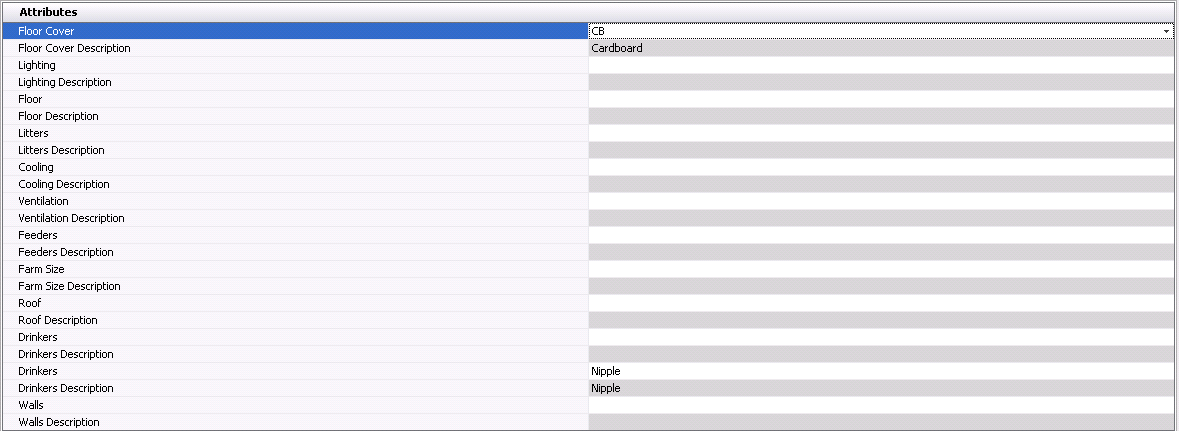This screenshot has width=1179, height=431.
Task: Select the Feeders attribute label
Action: point(38,235)
